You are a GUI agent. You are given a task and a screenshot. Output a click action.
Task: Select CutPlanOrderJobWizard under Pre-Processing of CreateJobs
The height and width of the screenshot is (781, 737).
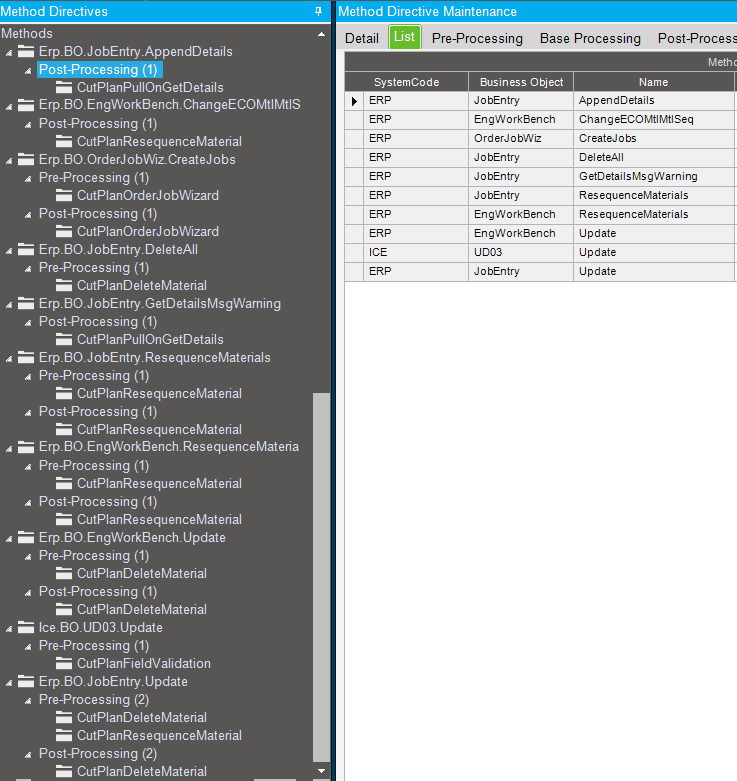pos(147,195)
